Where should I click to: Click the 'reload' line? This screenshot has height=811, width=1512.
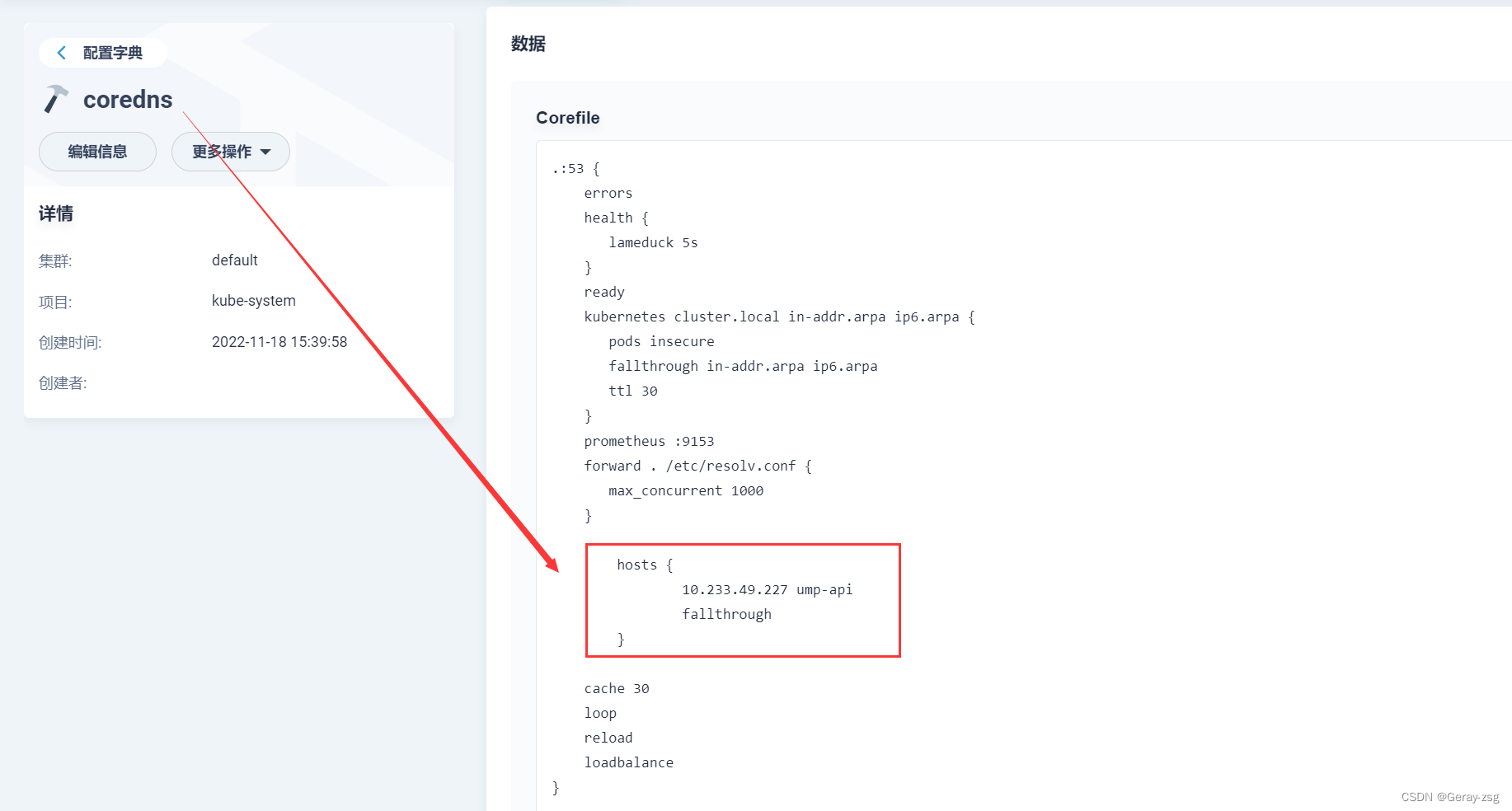tap(608, 738)
